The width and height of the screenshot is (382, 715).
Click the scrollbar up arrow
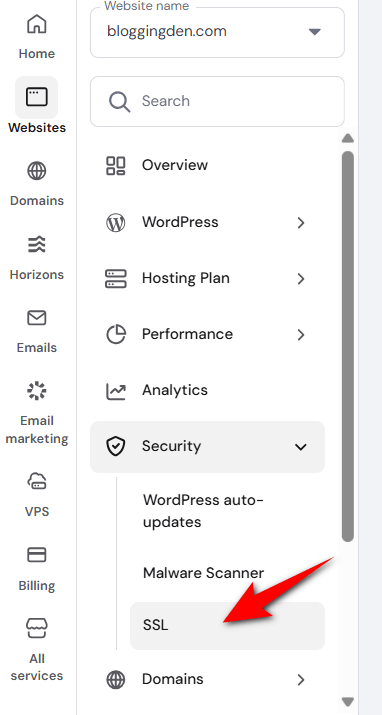[348, 138]
